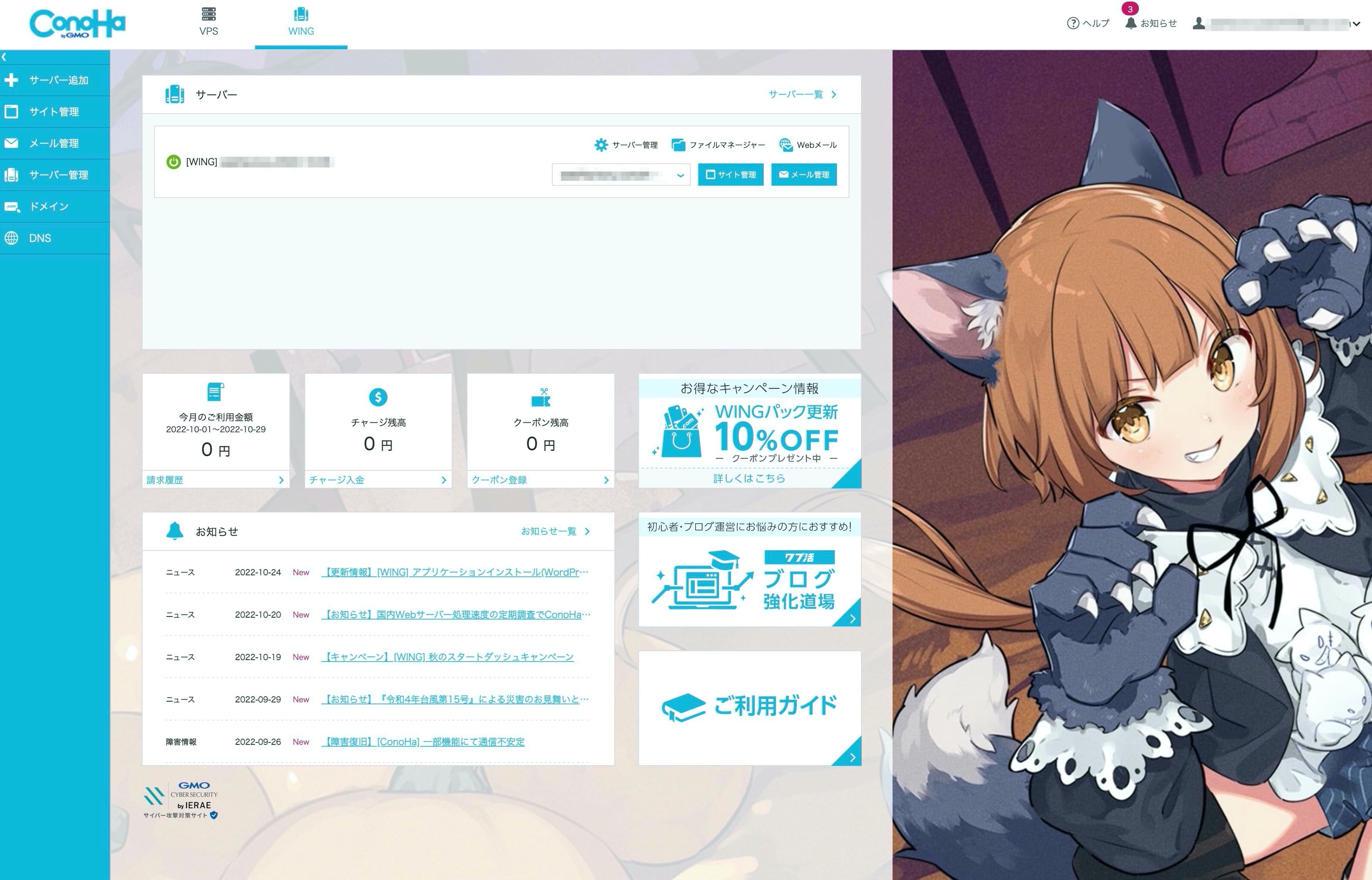Open Webメール from the server card
1372x880 pixels.
coord(808,145)
